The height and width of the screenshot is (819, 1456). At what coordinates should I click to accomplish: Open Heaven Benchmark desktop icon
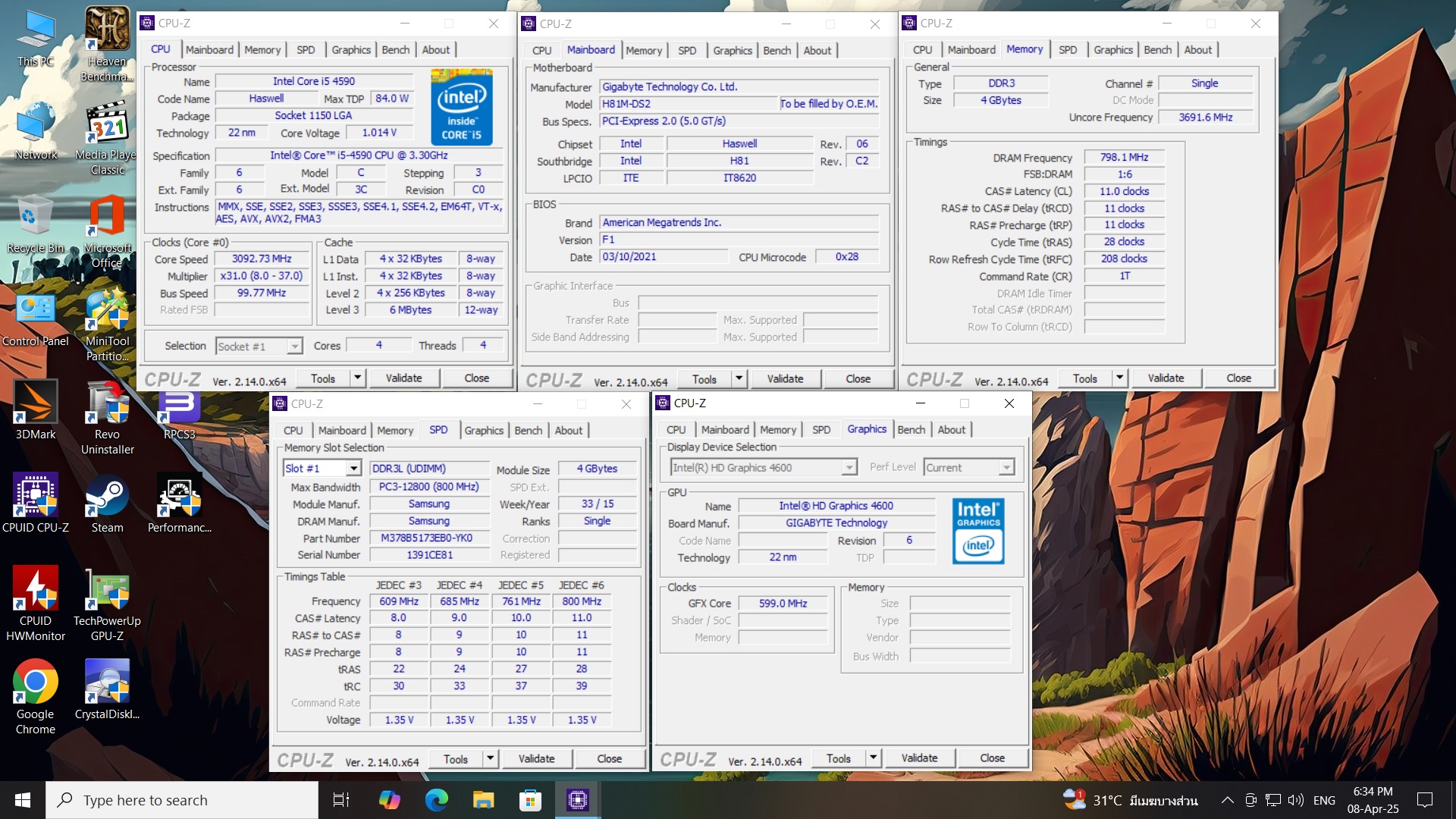point(107,44)
